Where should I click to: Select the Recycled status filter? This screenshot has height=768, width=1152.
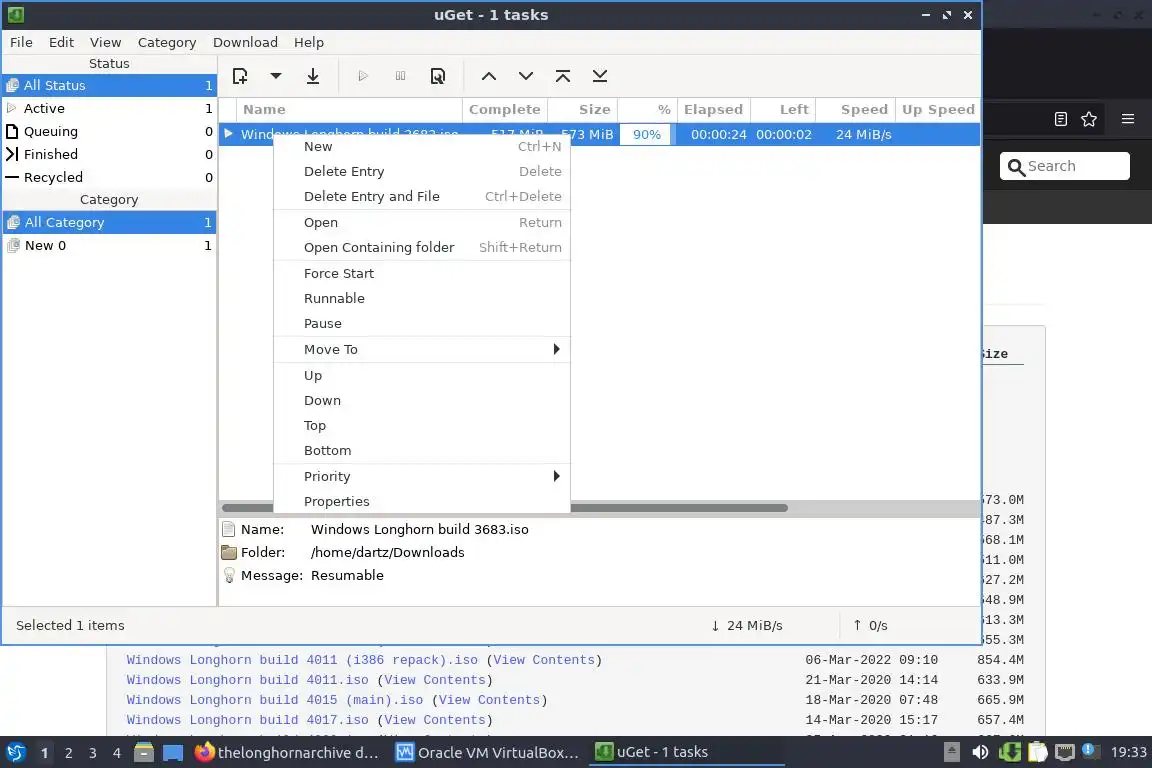tap(109, 177)
